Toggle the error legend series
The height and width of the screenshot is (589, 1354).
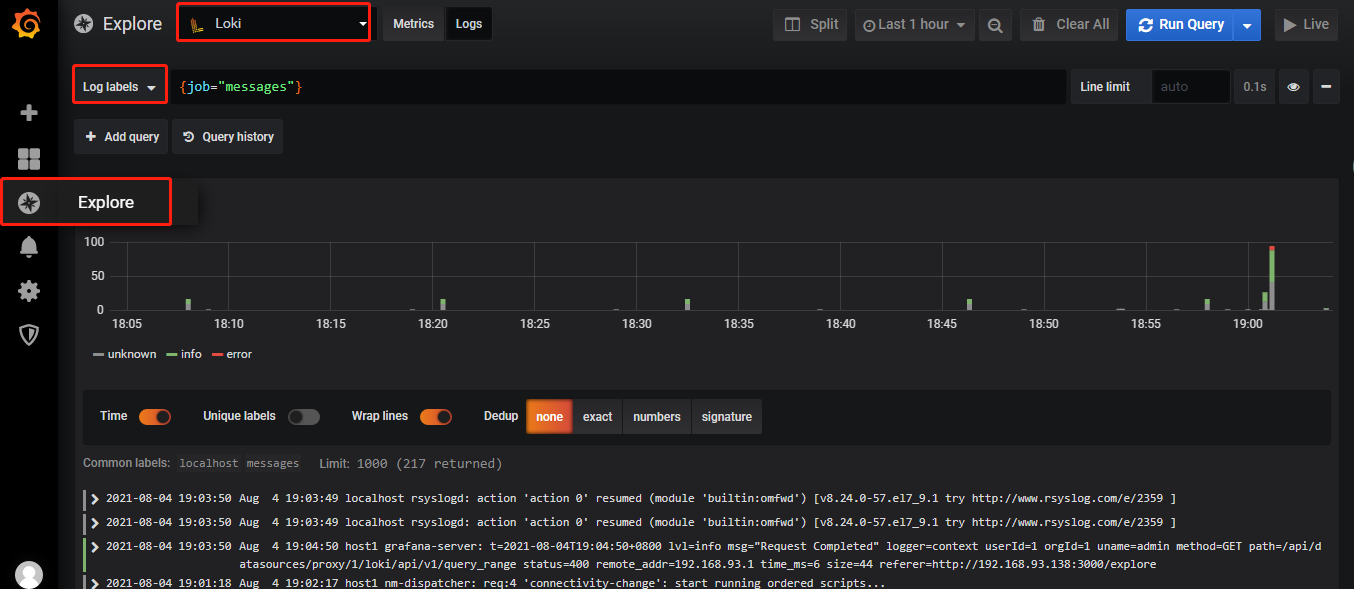point(232,354)
